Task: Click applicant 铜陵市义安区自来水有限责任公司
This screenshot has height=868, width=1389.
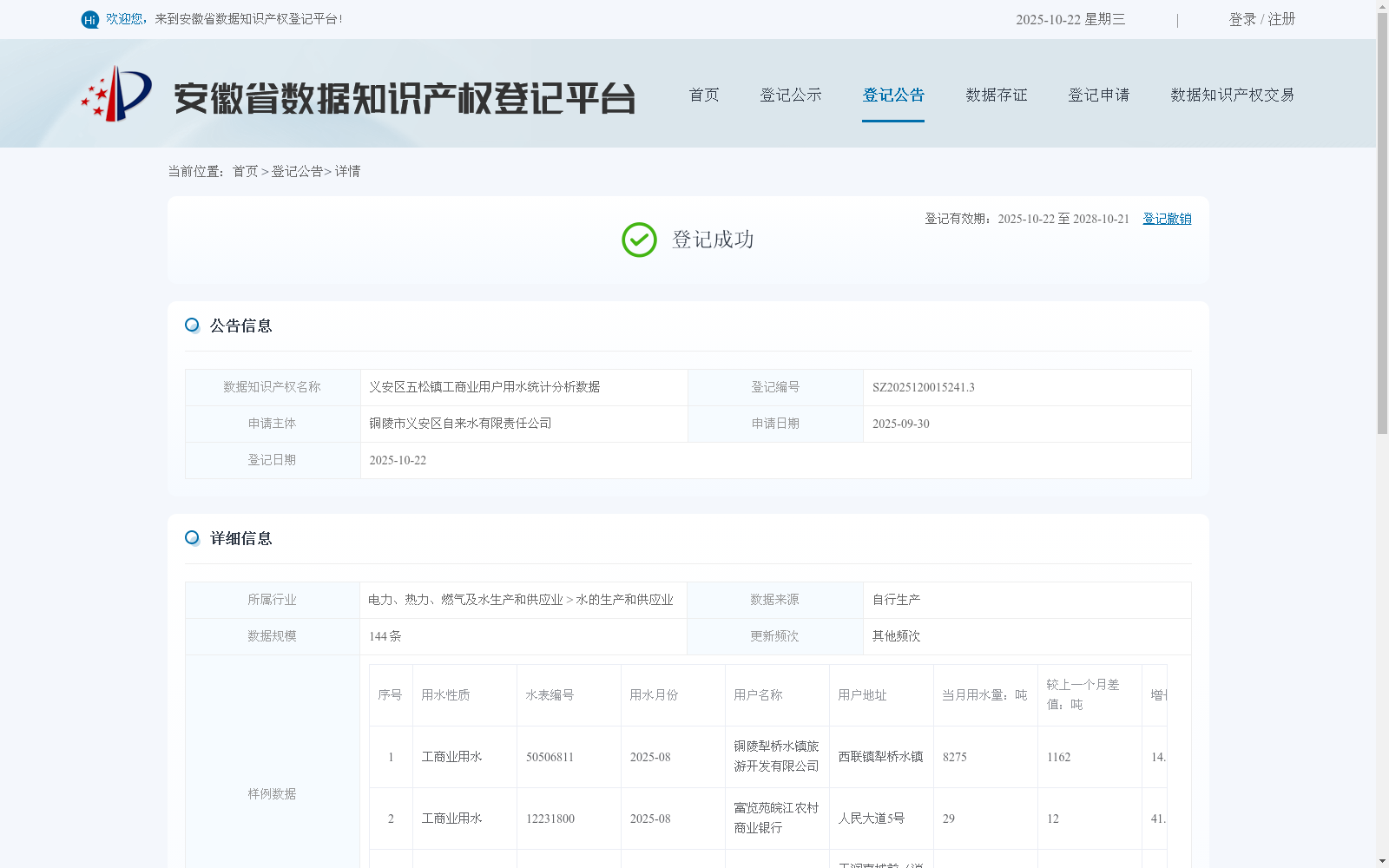Action: (x=460, y=424)
